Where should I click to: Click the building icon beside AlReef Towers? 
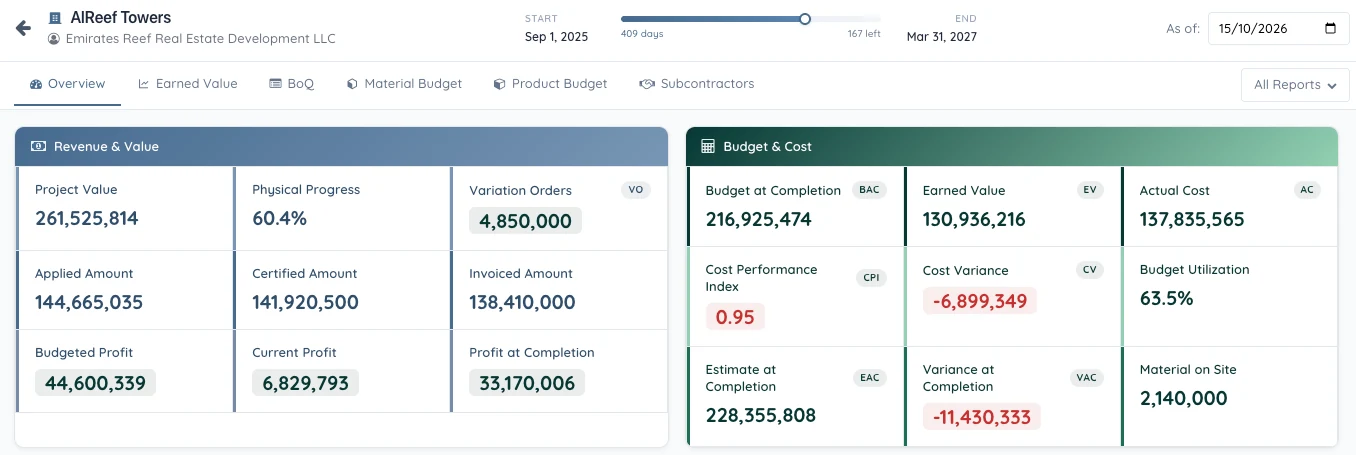[54, 18]
